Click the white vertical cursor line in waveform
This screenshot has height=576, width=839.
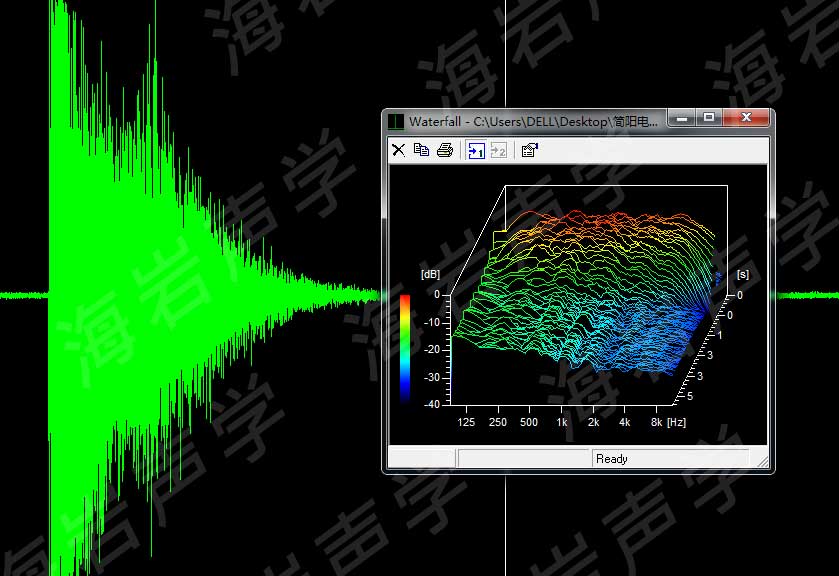click(x=506, y=60)
